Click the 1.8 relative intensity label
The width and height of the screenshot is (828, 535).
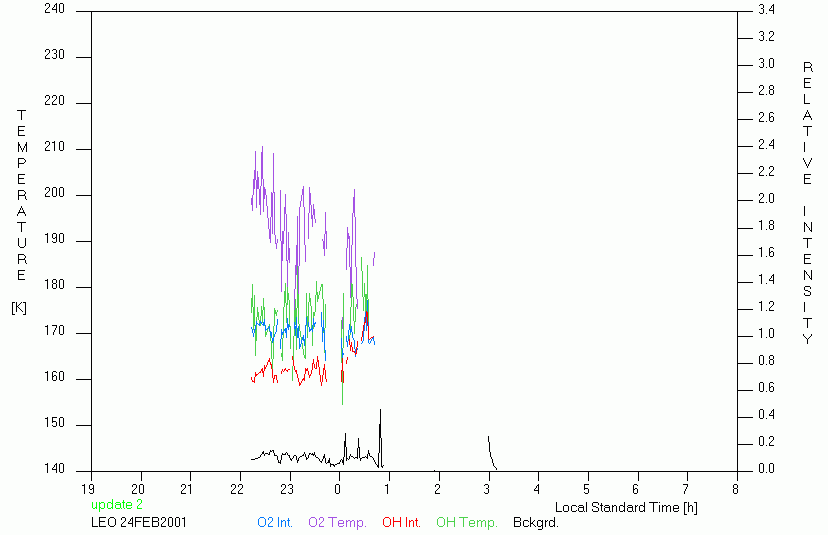tap(766, 226)
